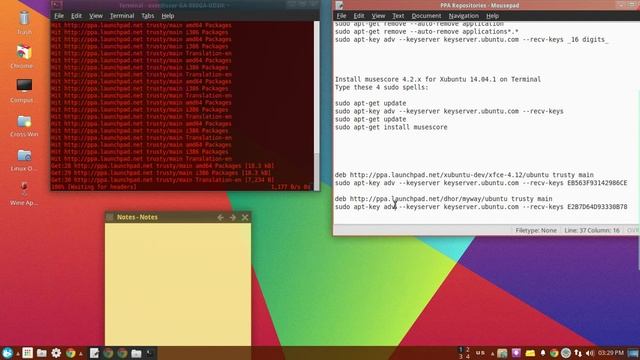Click the Filetype: None status bar entry
Viewport: 640px width, 360px height.
click(536, 231)
